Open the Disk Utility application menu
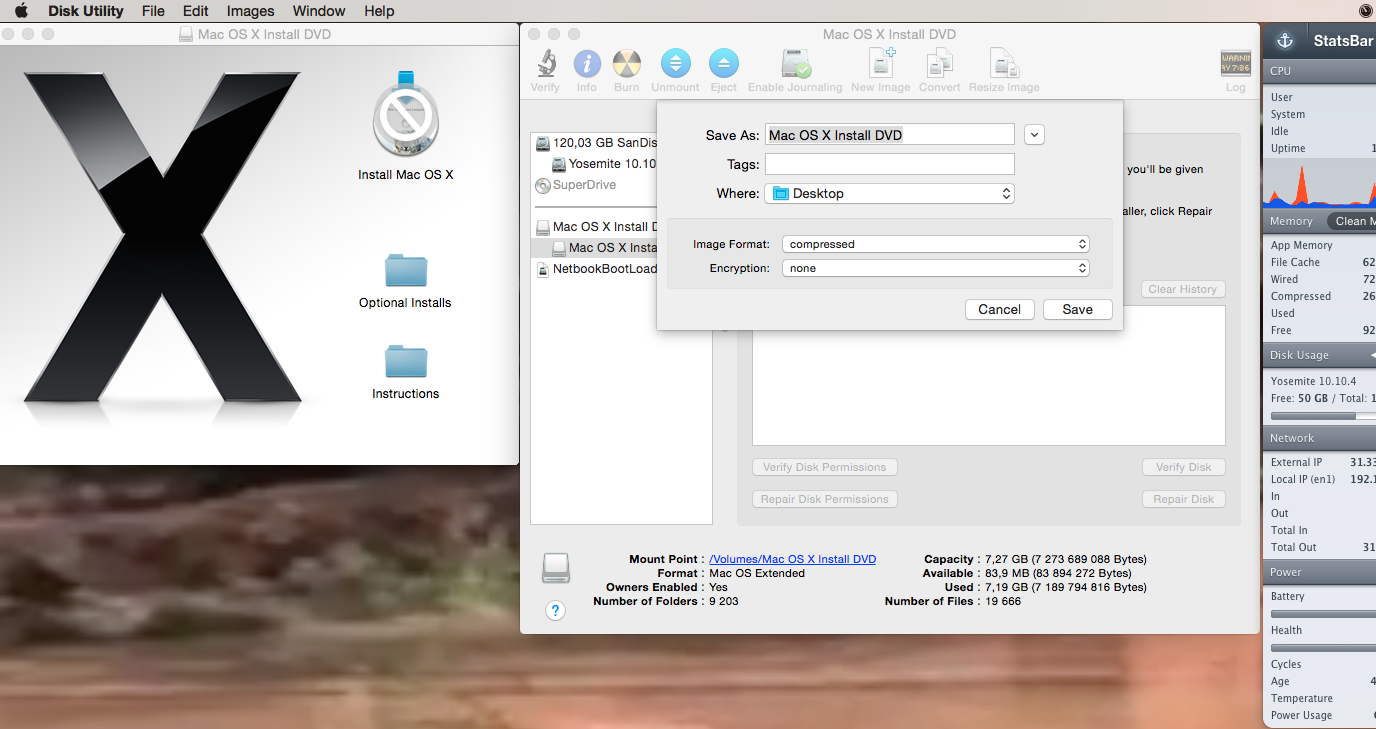 [x=86, y=11]
